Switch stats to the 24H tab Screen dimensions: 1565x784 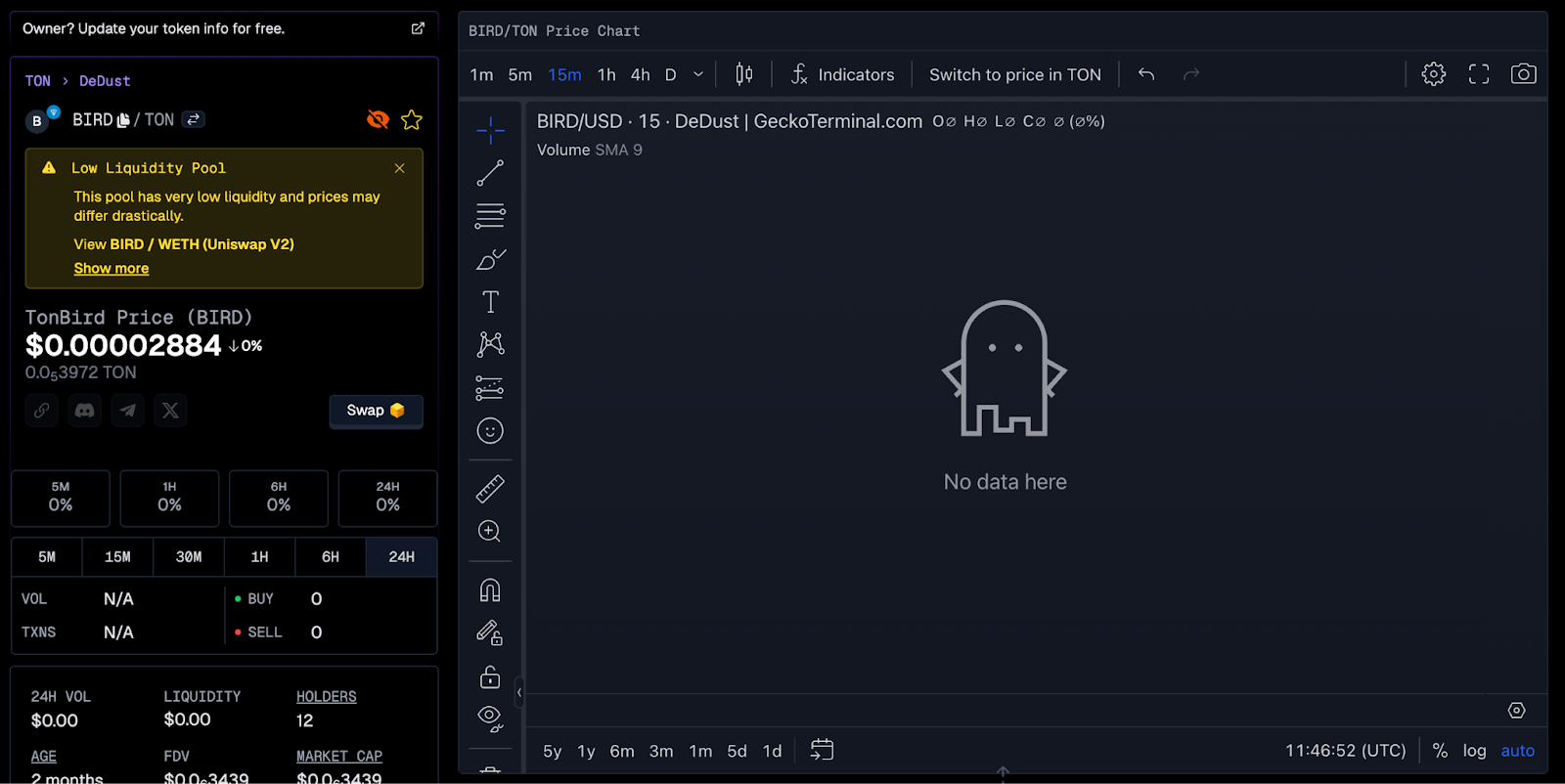(x=401, y=557)
